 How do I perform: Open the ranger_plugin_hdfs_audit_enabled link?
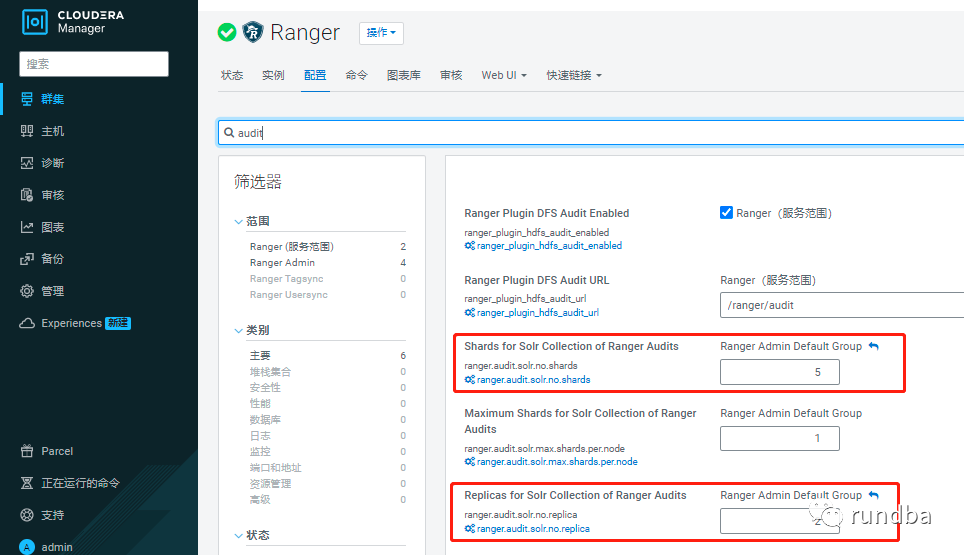(549, 246)
